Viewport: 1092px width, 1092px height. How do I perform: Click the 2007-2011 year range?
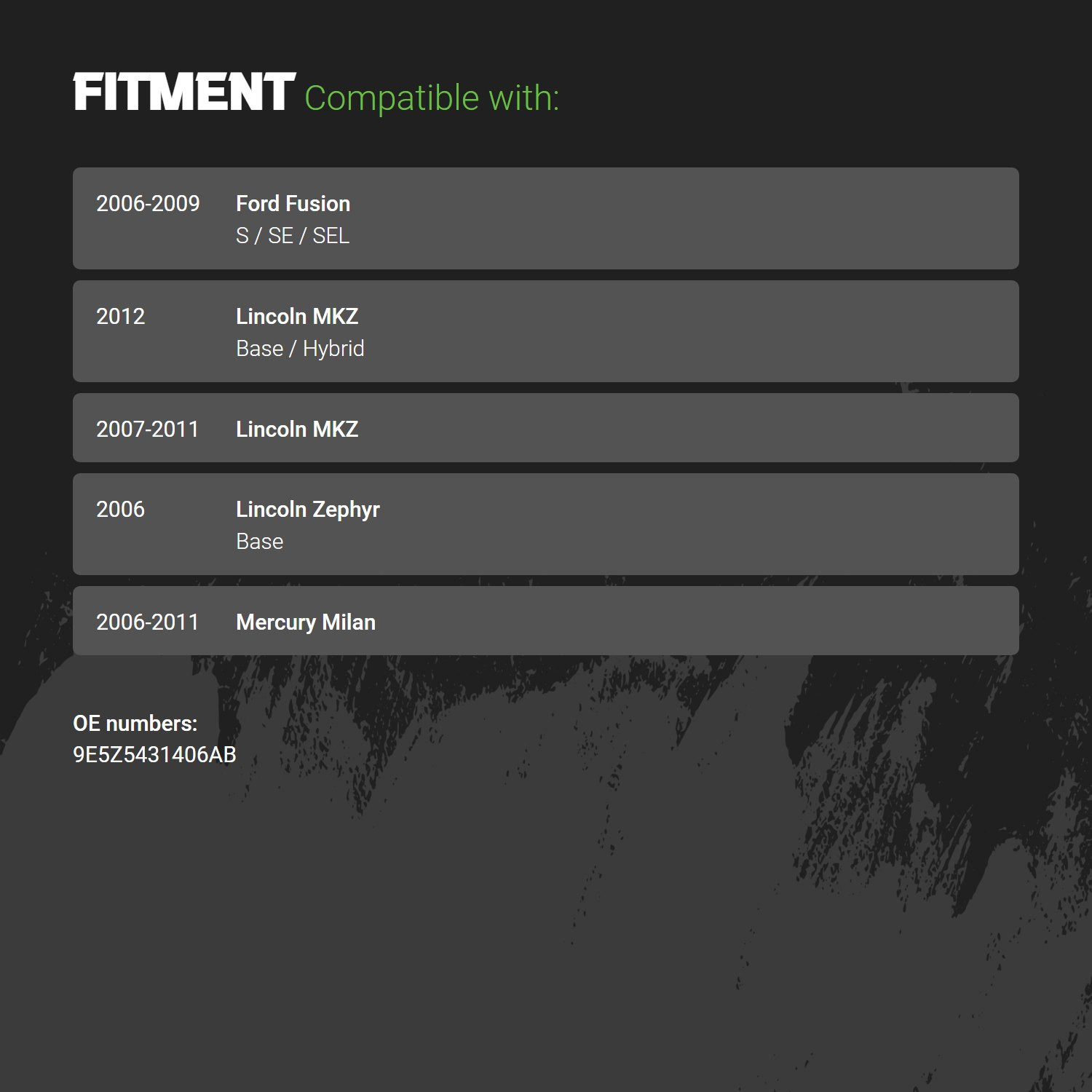point(147,429)
